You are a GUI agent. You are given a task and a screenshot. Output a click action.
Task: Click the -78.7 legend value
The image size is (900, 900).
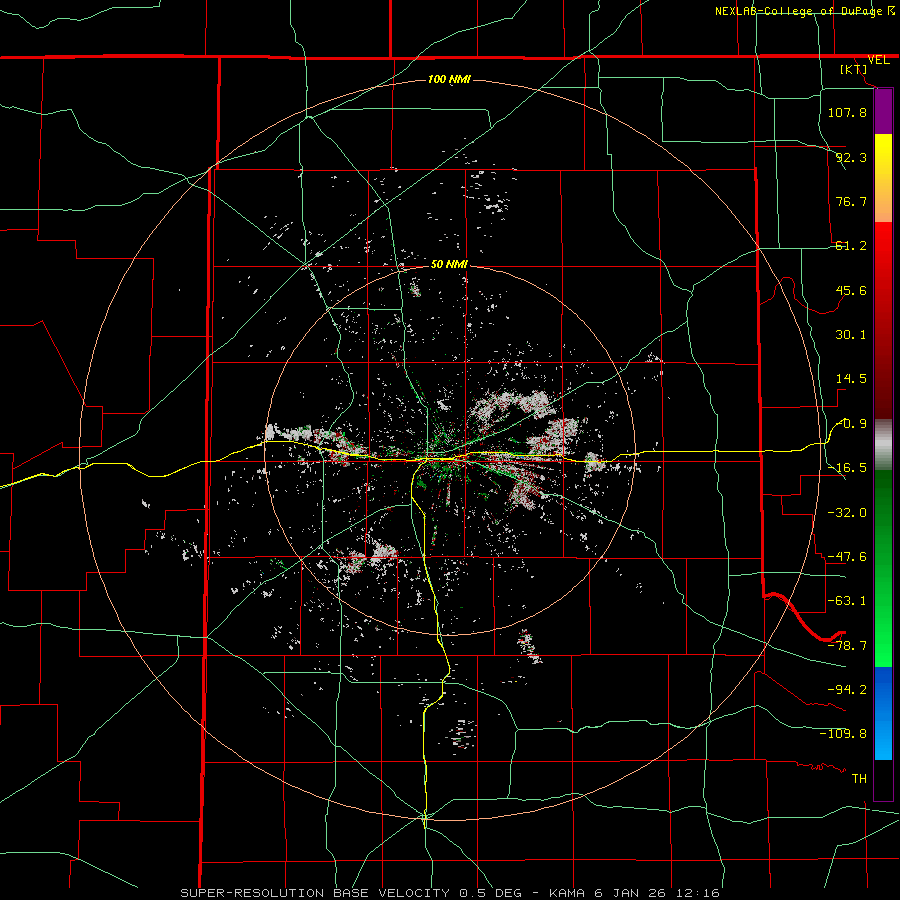847,646
